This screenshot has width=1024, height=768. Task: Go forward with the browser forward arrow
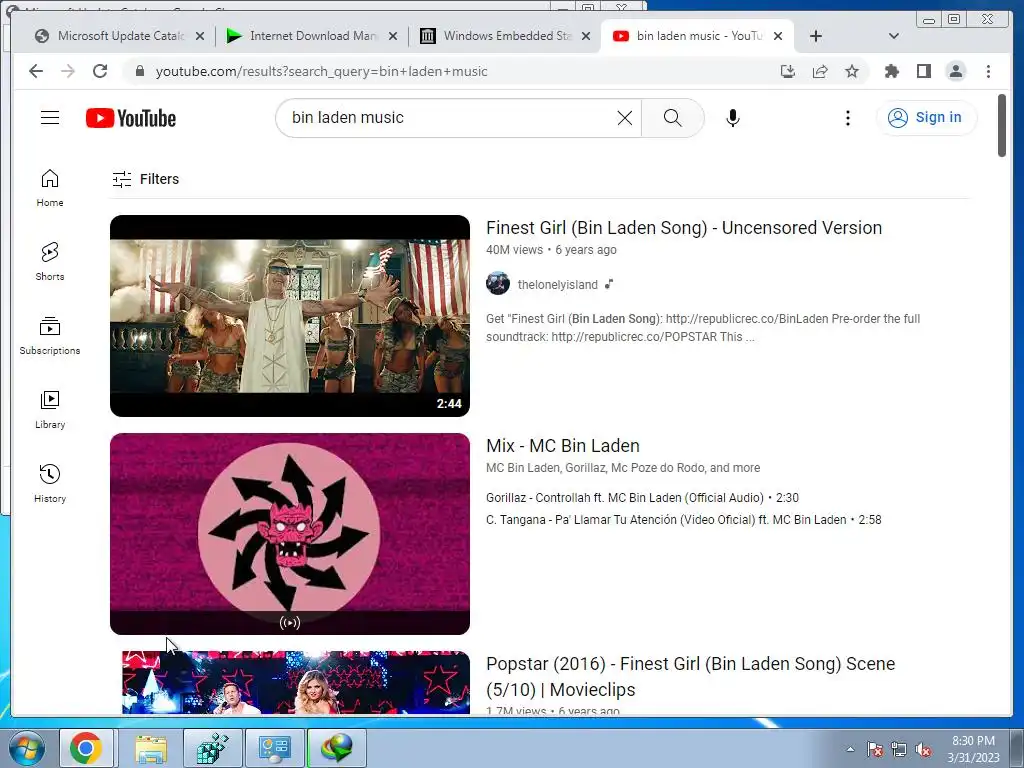pyautogui.click(x=68, y=71)
